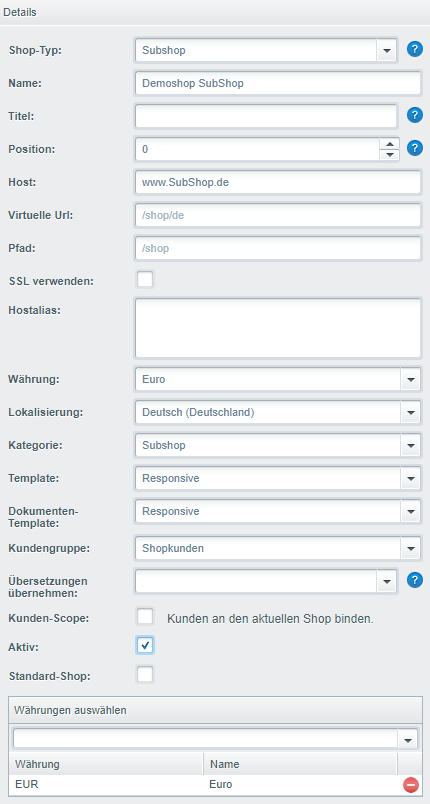Image resolution: width=430 pixels, height=804 pixels.
Task: Expand the Kategorie dropdown arrow
Action: (x=411, y=446)
